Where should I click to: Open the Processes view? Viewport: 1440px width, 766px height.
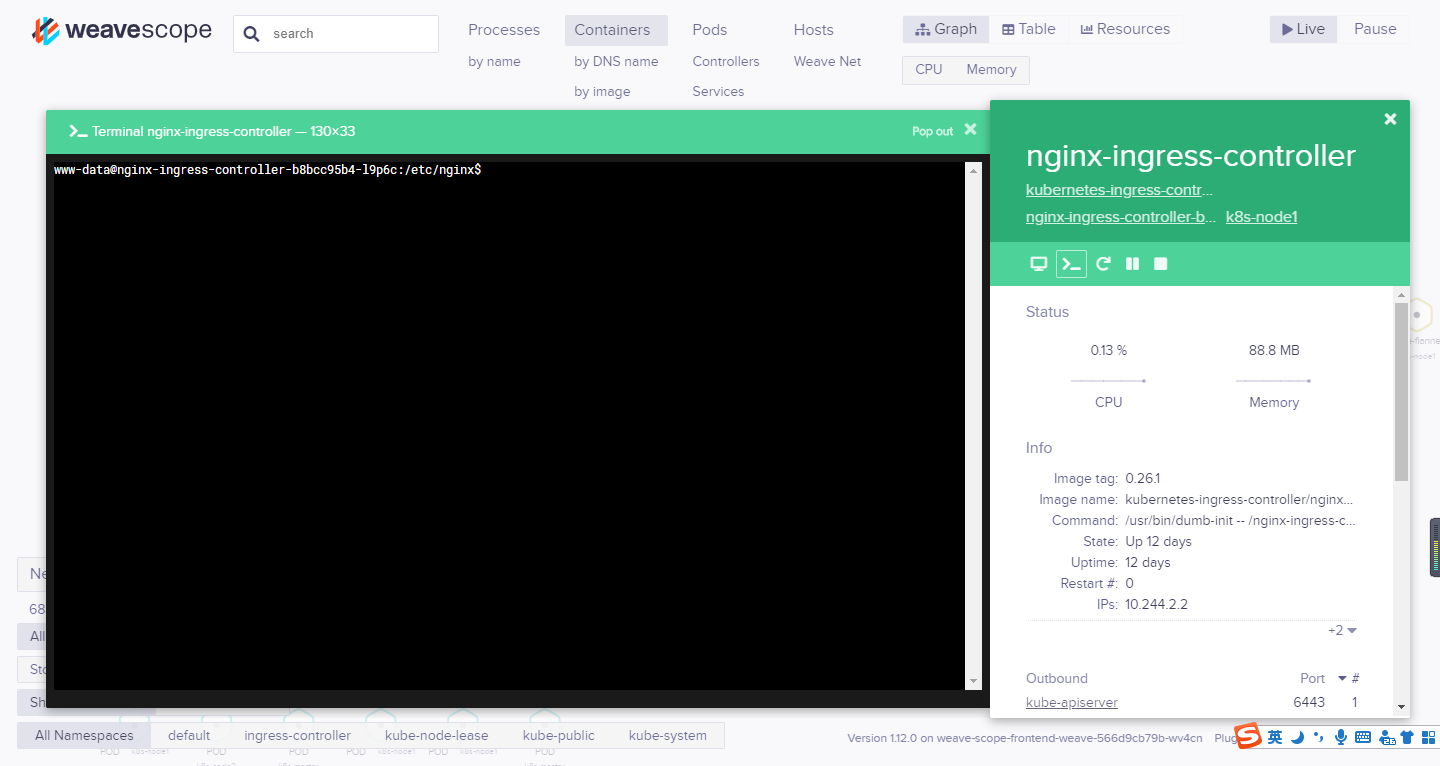click(x=504, y=30)
